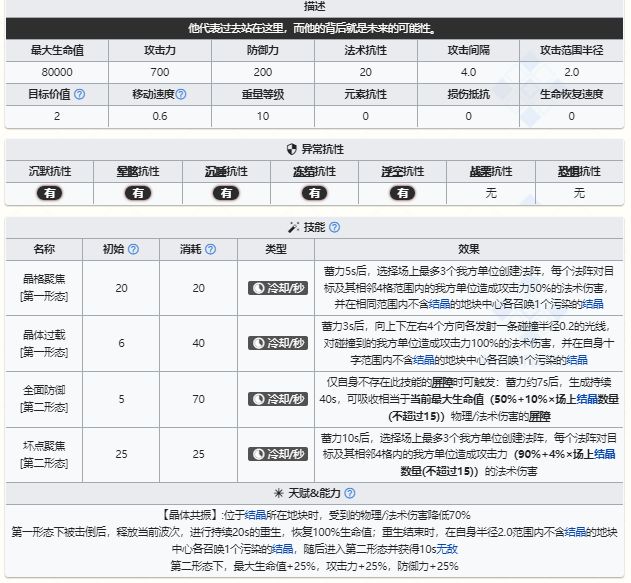
Task: Click help icon next to 消耗 column
Action: pyautogui.click(x=210, y=249)
